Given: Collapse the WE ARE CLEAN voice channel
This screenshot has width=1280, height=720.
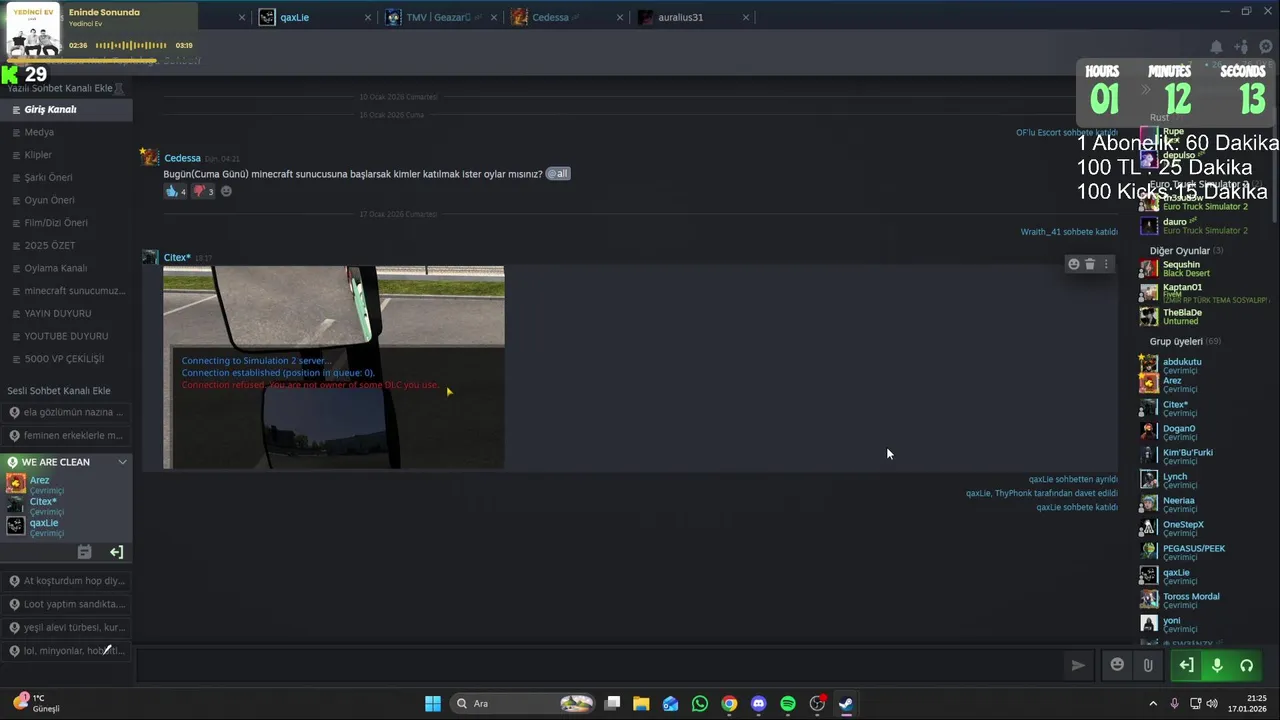Looking at the screenshot, I should 122,462.
